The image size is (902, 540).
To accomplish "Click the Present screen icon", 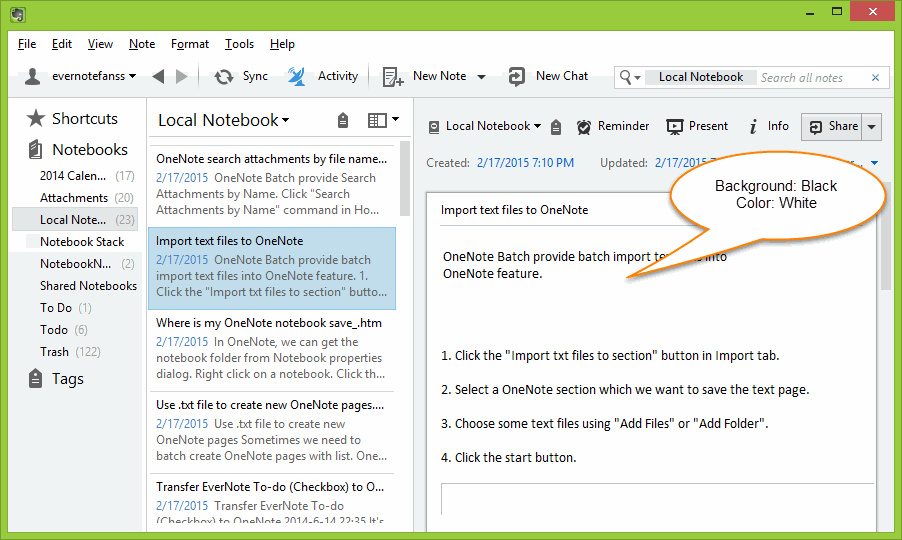I will [x=674, y=127].
